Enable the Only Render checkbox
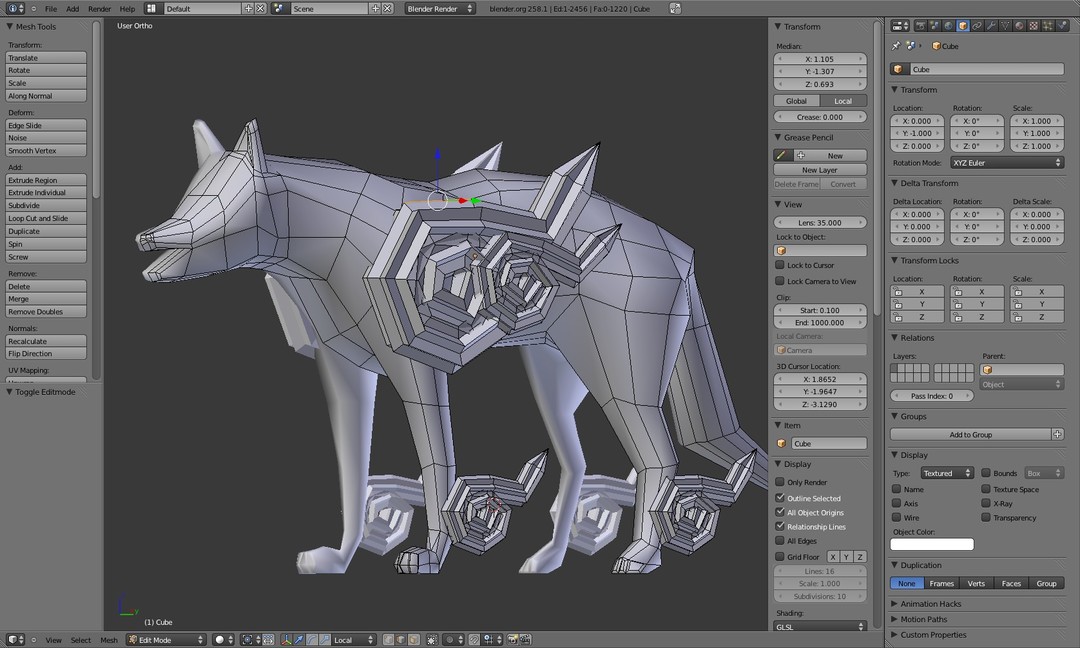 780,482
